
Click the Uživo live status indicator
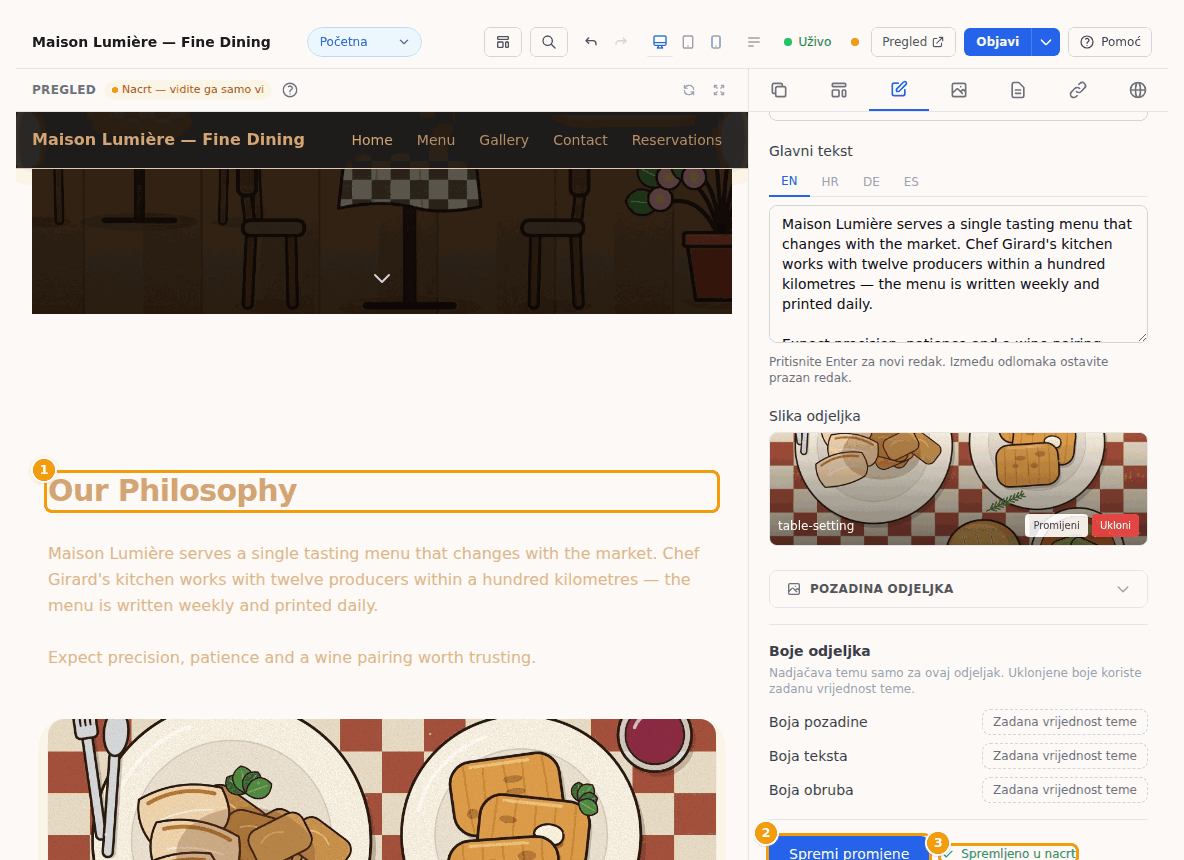tap(807, 42)
